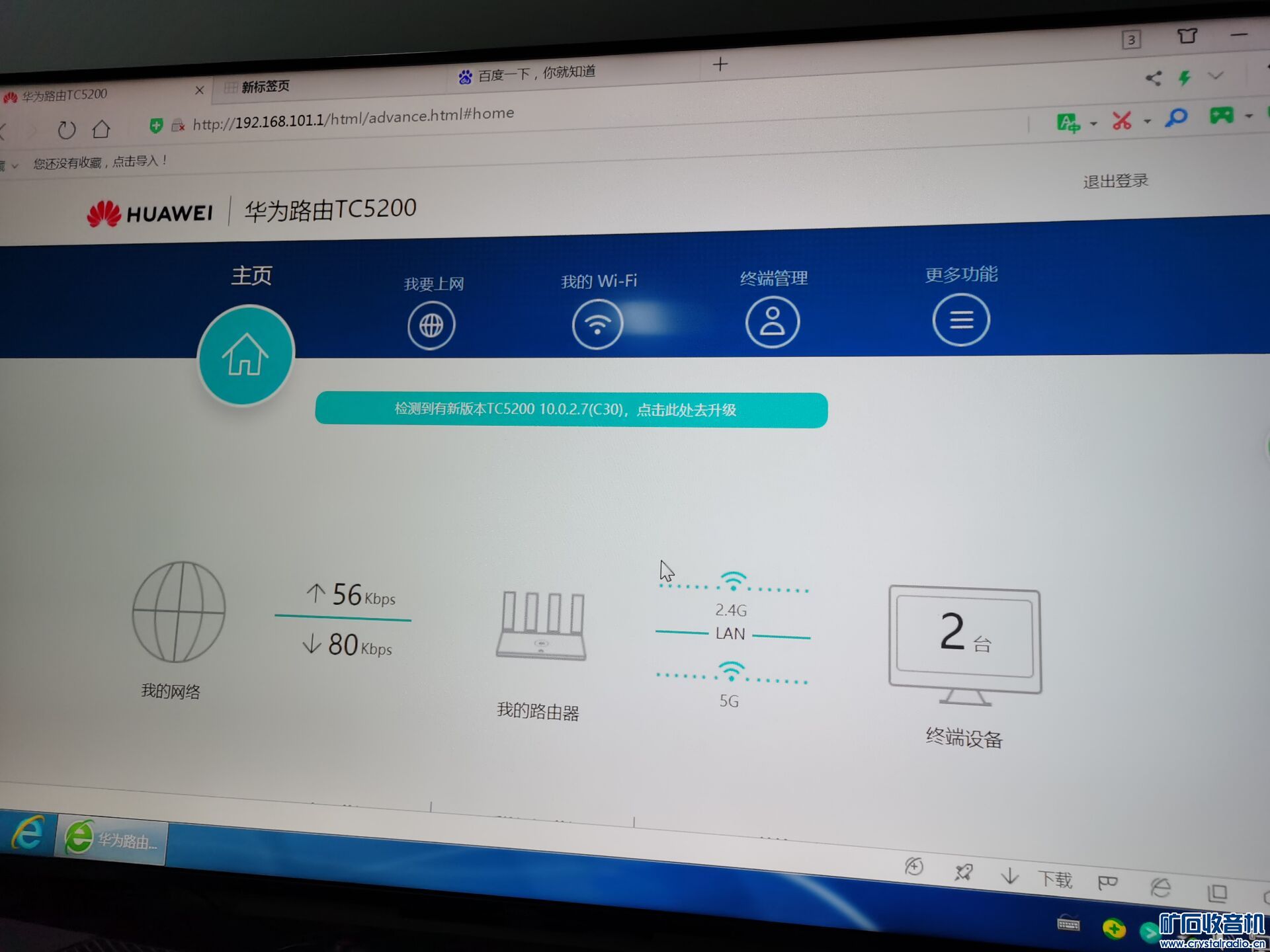The width and height of the screenshot is (1270, 952).
Task: Click 主页 navigation label
Action: (x=251, y=276)
